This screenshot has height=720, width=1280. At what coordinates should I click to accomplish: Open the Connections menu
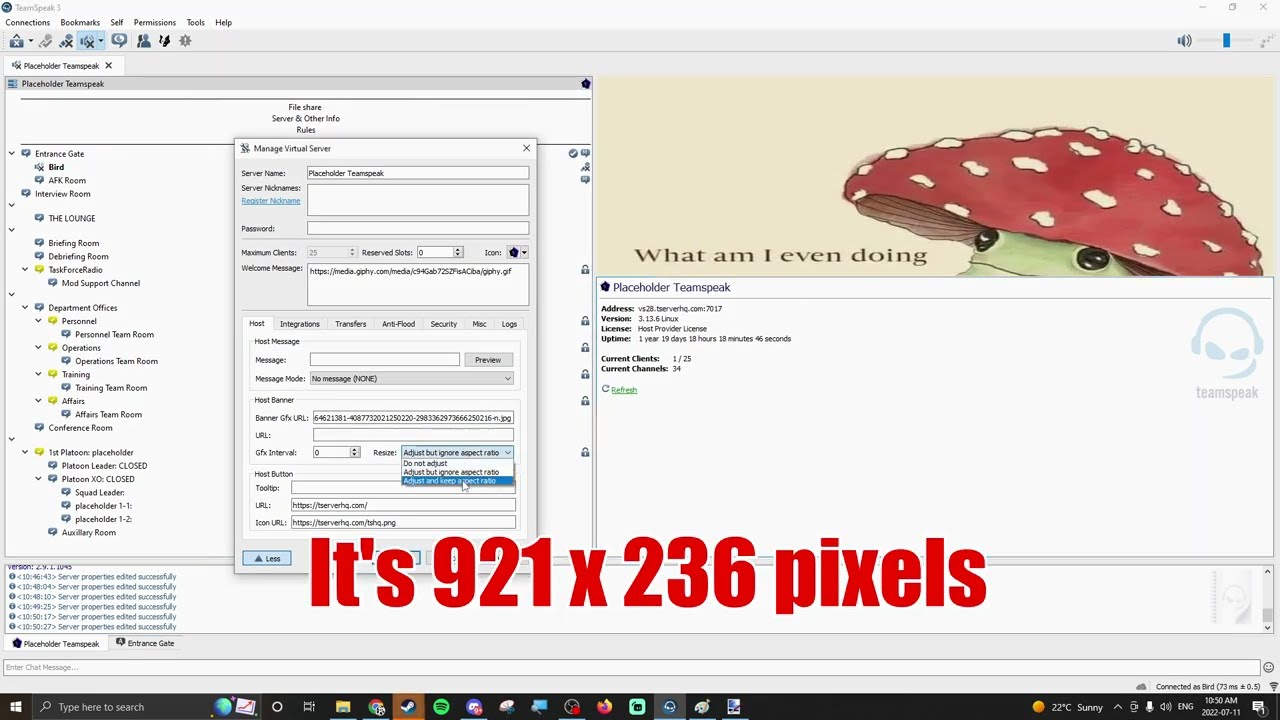[28, 22]
